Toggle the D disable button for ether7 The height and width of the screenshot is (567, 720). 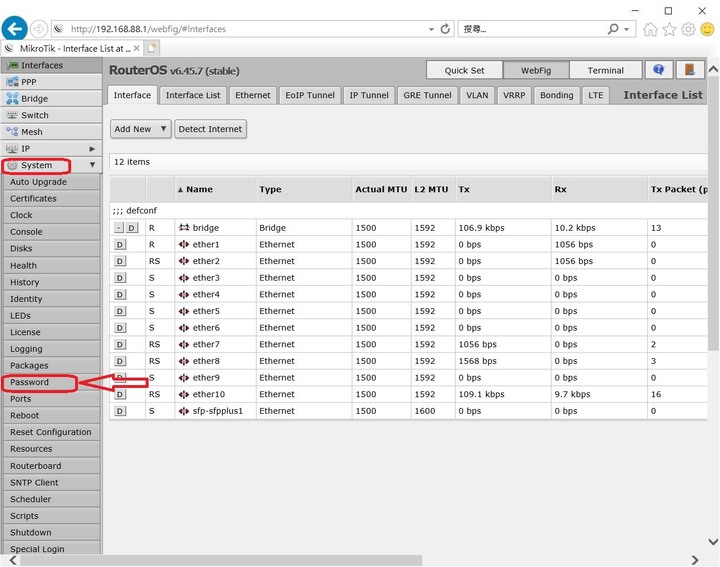(x=120, y=344)
